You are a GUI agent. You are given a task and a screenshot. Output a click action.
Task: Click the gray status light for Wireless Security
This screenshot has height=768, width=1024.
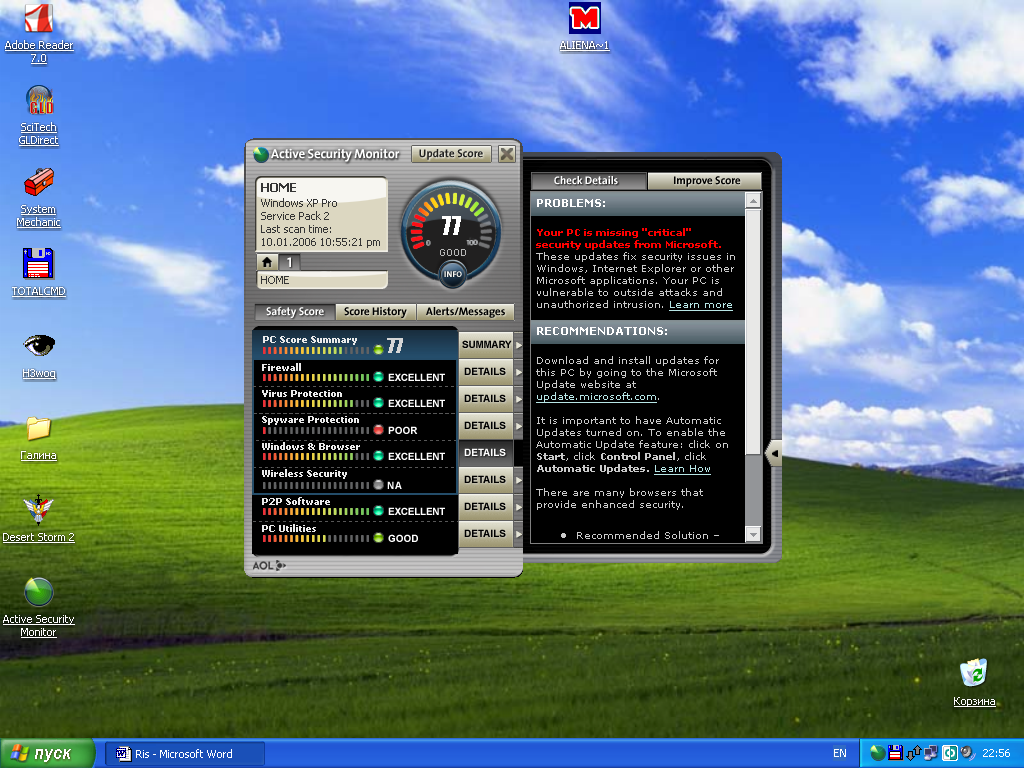tap(378, 485)
